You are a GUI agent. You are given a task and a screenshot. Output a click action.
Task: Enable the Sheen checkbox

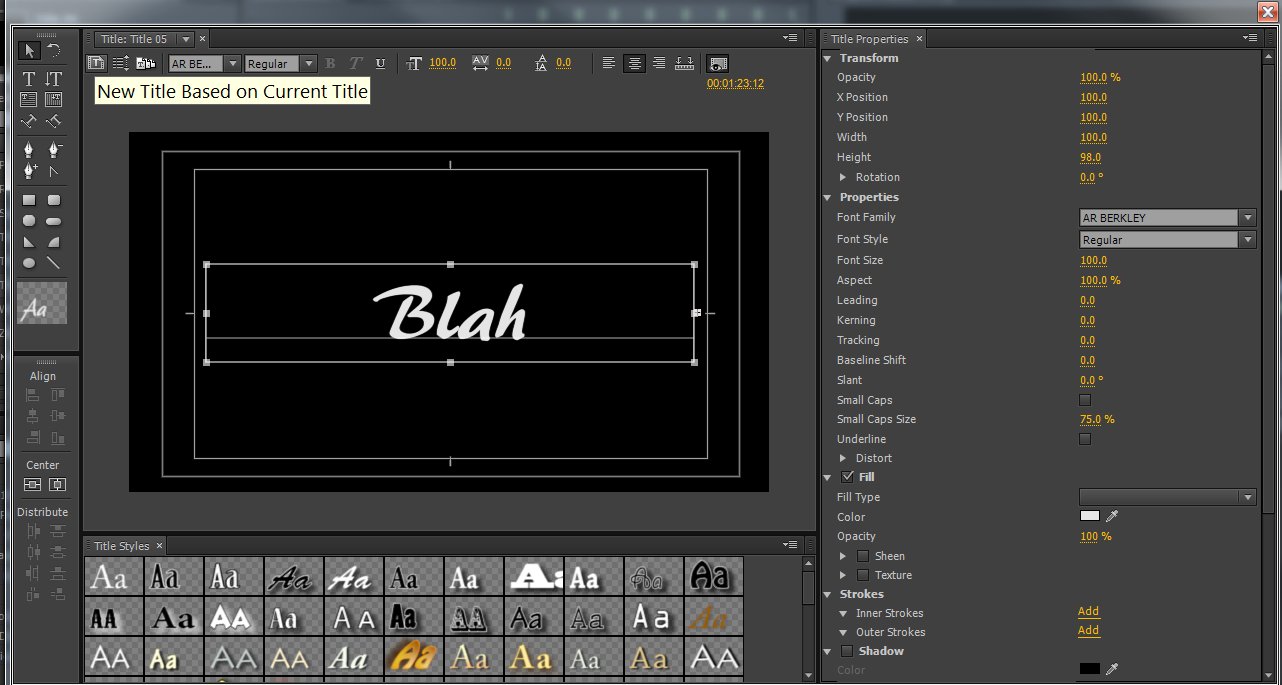click(x=863, y=556)
